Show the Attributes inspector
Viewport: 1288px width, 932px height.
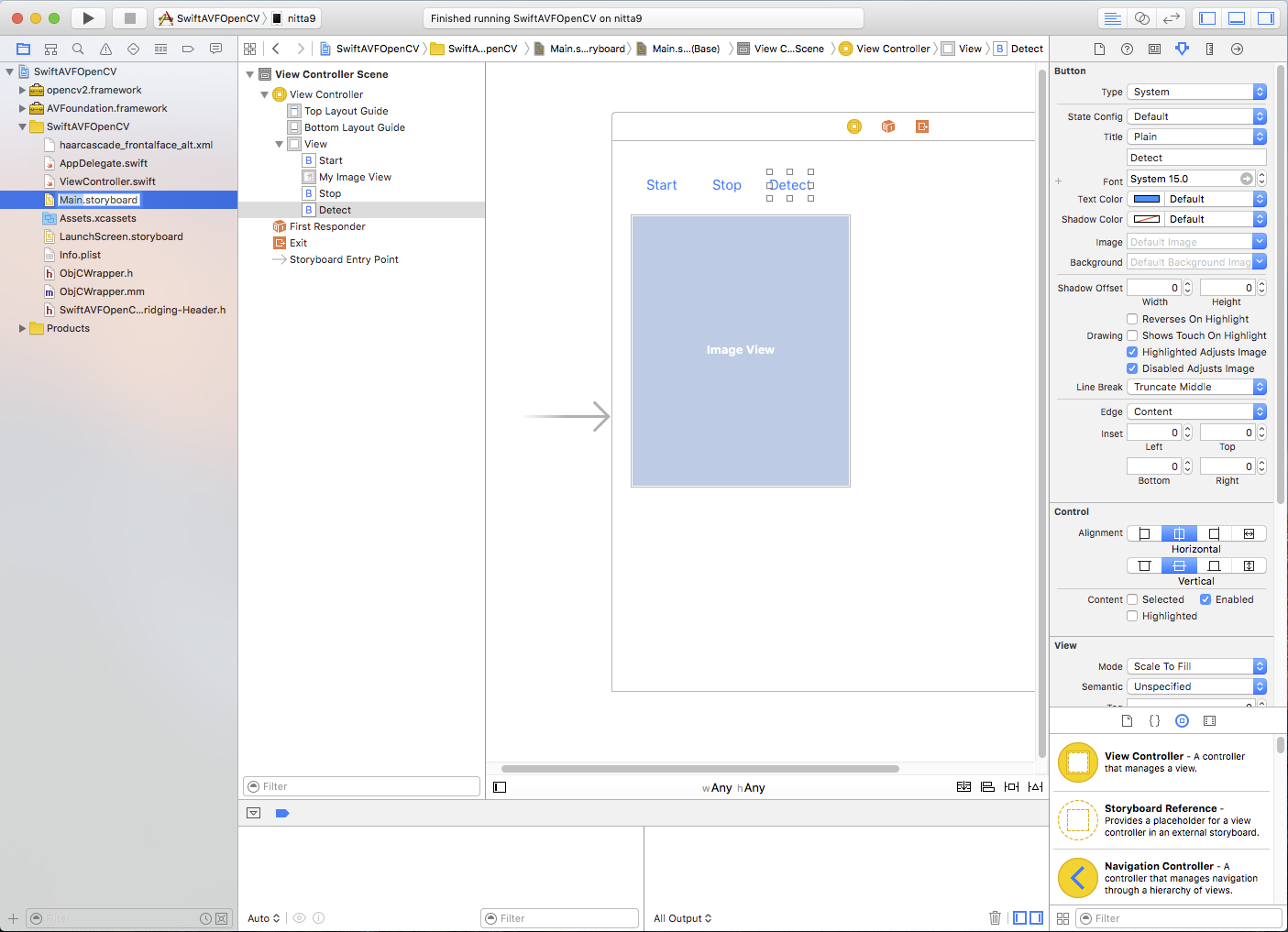point(1182,49)
